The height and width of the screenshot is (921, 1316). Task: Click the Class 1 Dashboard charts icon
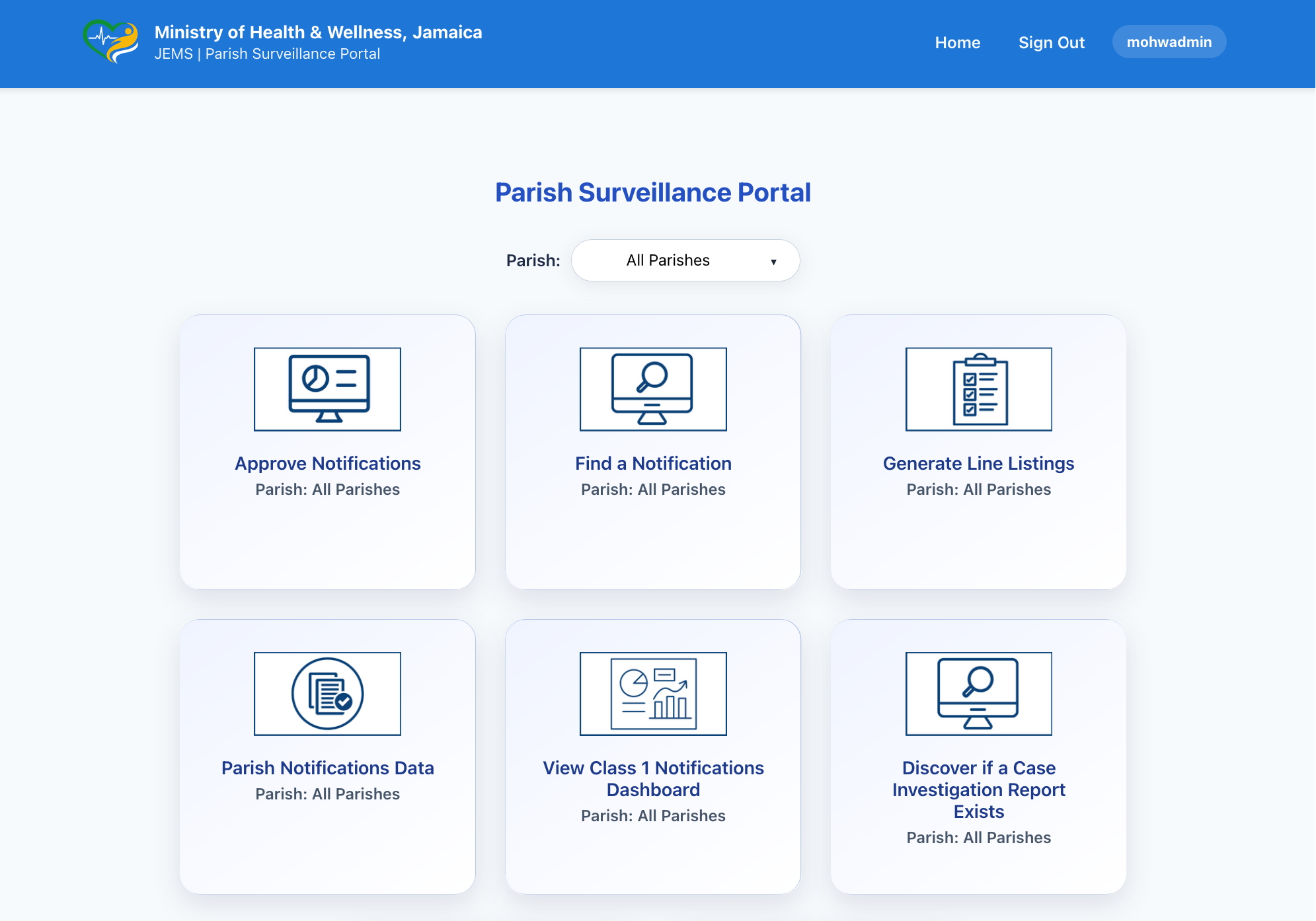[653, 694]
